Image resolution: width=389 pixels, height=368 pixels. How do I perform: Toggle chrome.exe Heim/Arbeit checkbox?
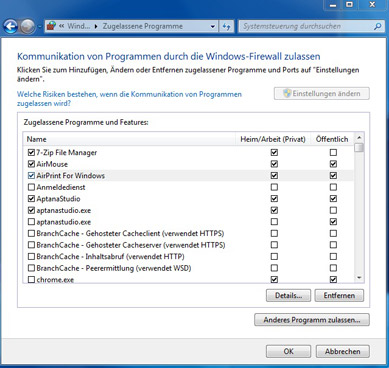(x=274, y=280)
